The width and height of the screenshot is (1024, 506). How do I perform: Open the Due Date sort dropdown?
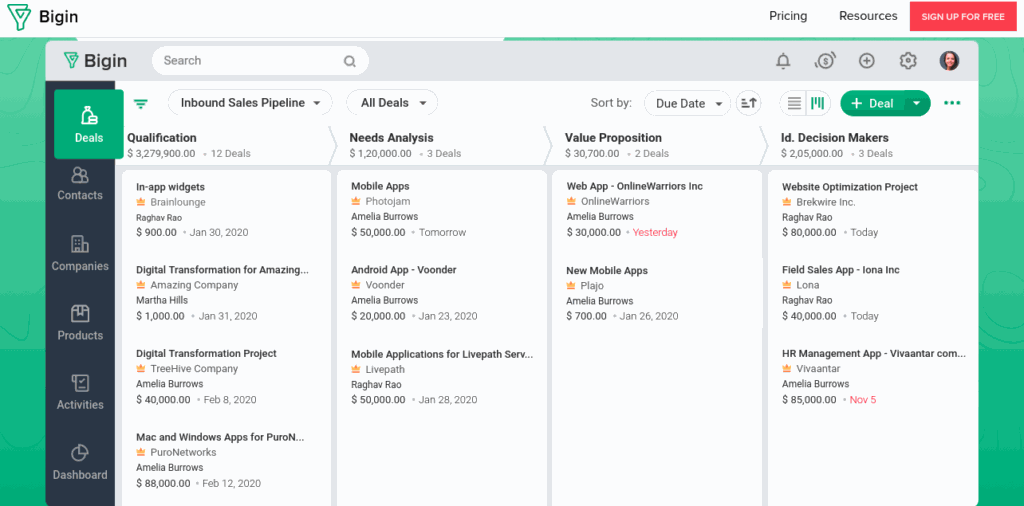(x=688, y=103)
